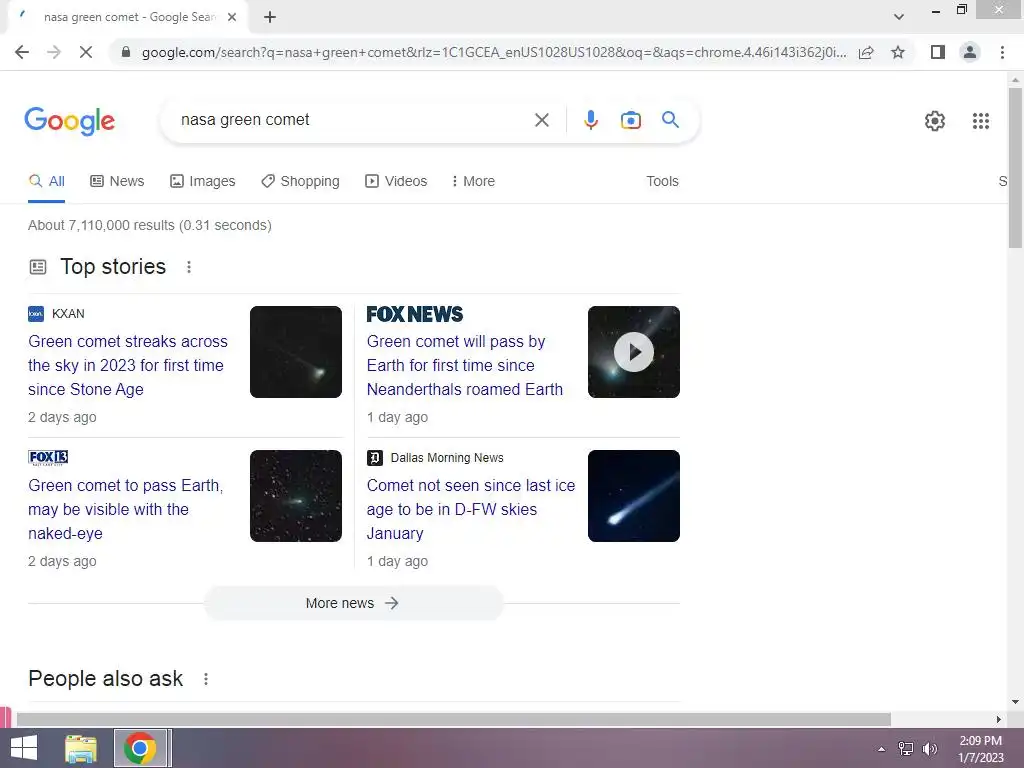
Task: Search by image with camera icon
Action: (630, 120)
